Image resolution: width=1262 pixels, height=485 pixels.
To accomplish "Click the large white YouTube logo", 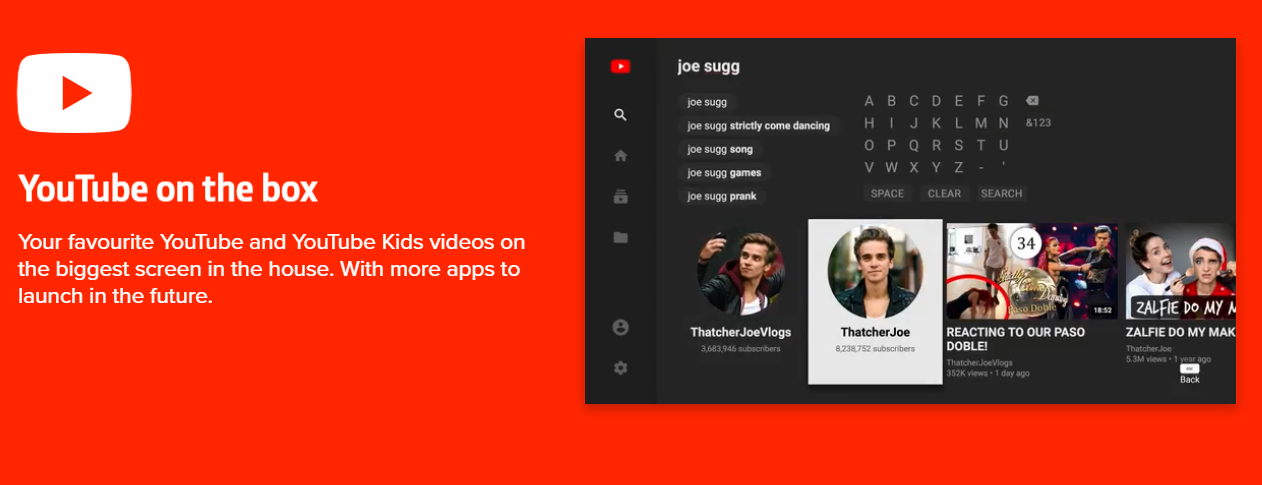I will click(74, 93).
